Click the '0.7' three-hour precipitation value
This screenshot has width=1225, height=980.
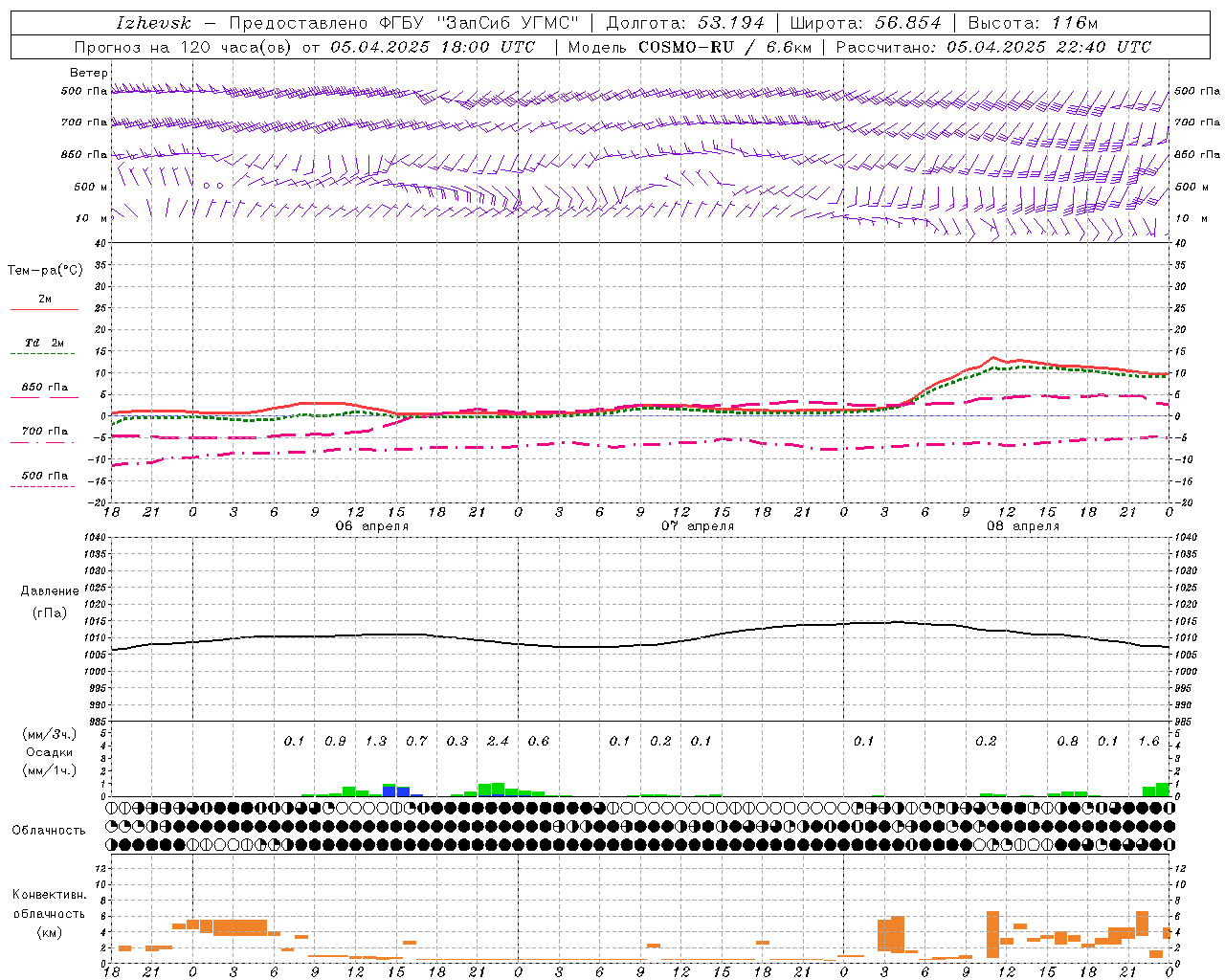pyautogui.click(x=416, y=742)
